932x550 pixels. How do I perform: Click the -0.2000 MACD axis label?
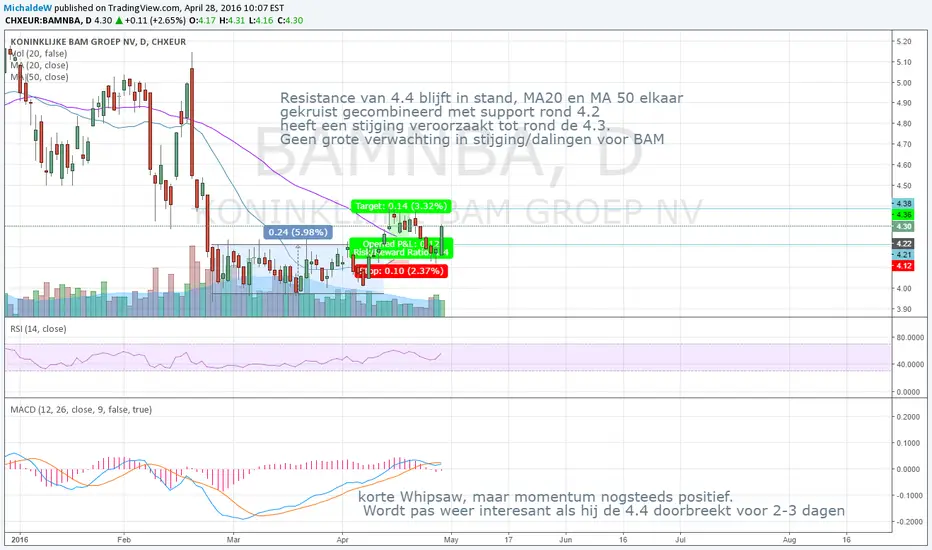coord(908,522)
